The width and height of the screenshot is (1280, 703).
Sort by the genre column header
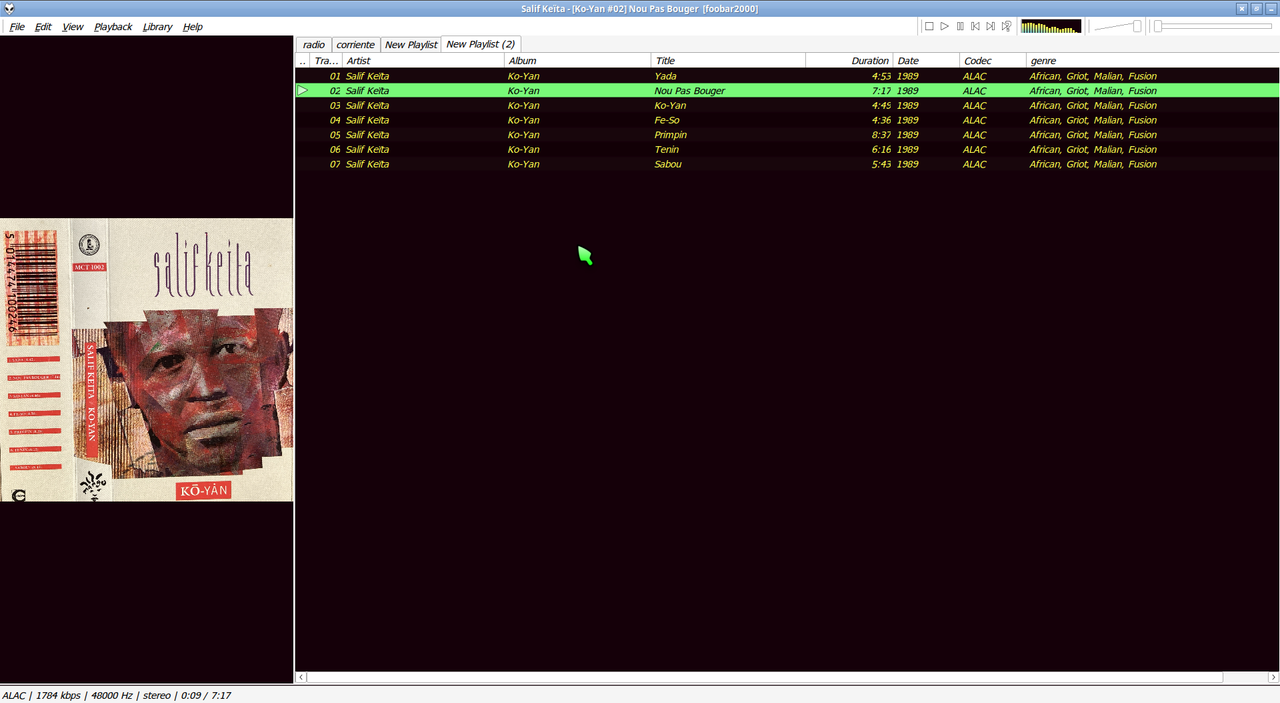[x=1152, y=61]
